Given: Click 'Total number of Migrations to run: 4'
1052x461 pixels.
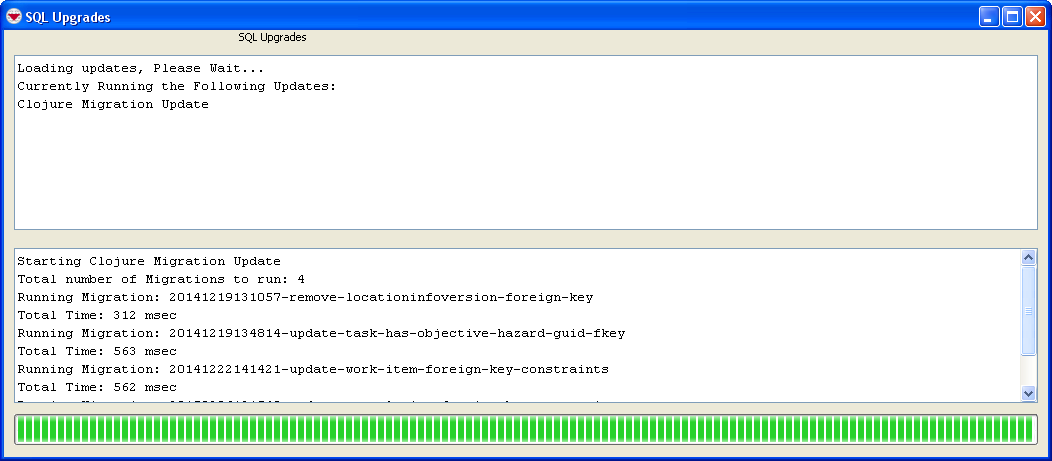Looking at the screenshot, I should click(x=161, y=279).
